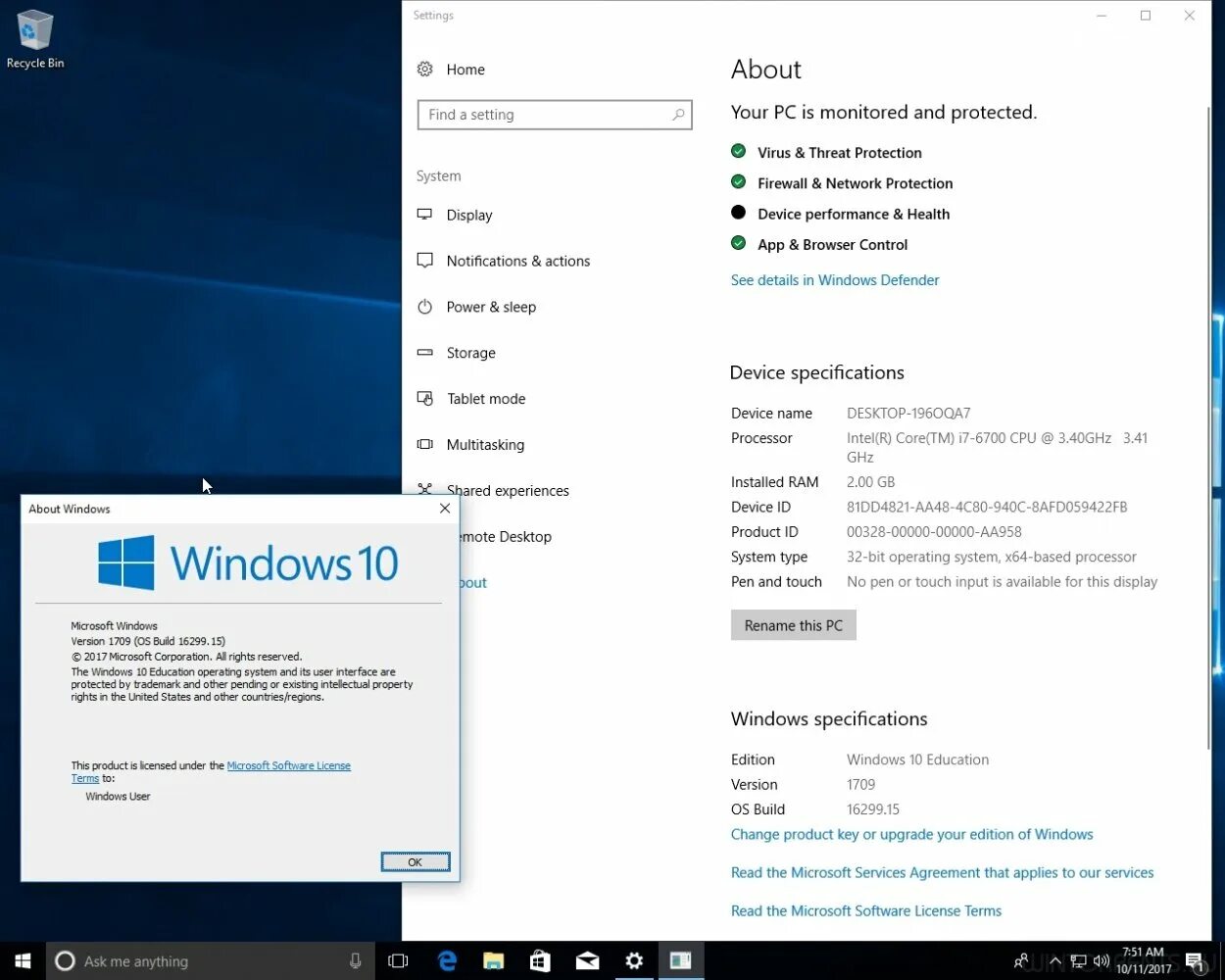Click the clock showing 7:51 AM

1143,953
